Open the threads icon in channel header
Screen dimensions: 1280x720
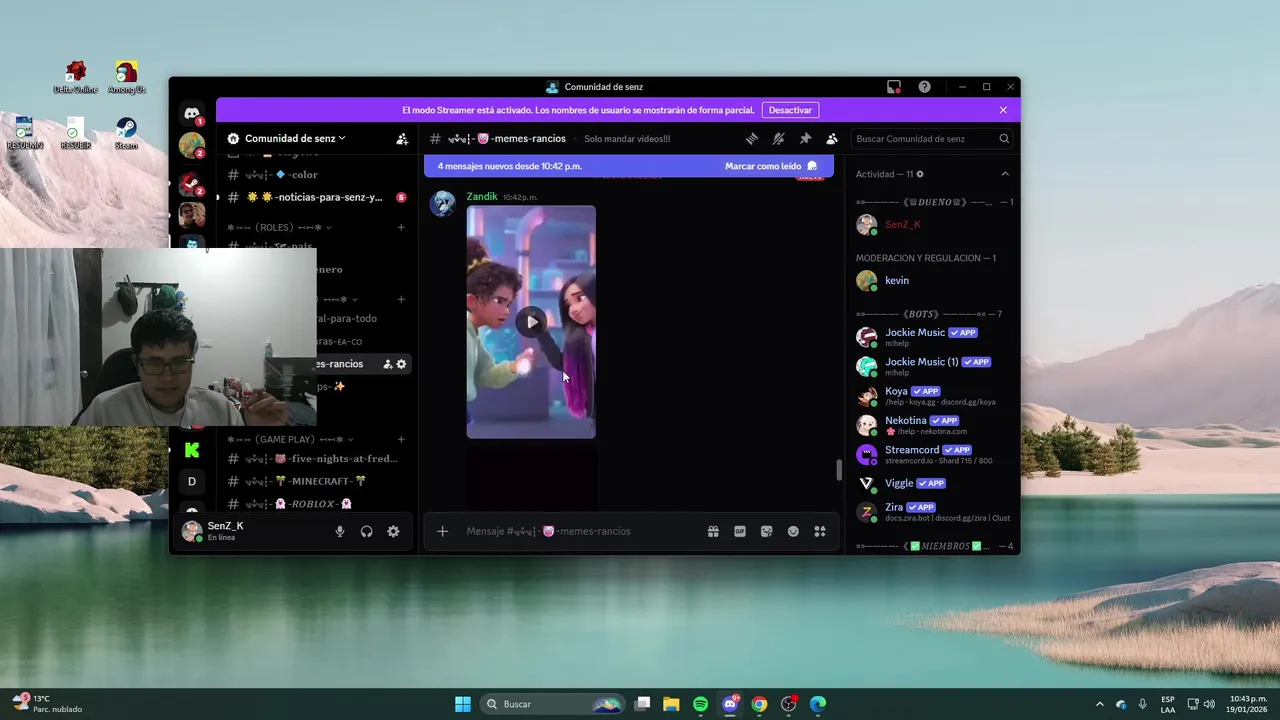752,139
